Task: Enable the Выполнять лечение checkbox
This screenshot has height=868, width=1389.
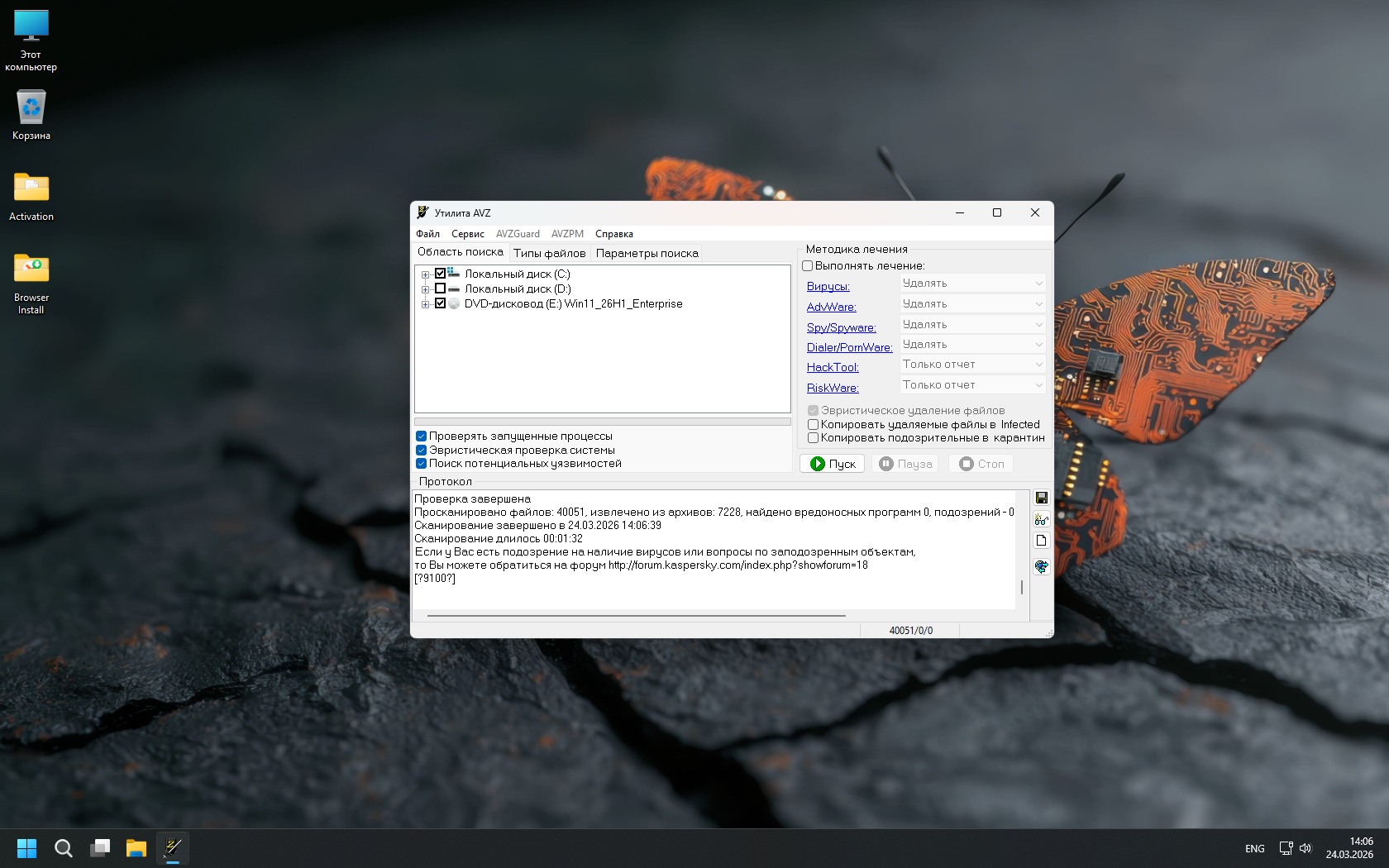Action: pyautogui.click(x=808, y=266)
